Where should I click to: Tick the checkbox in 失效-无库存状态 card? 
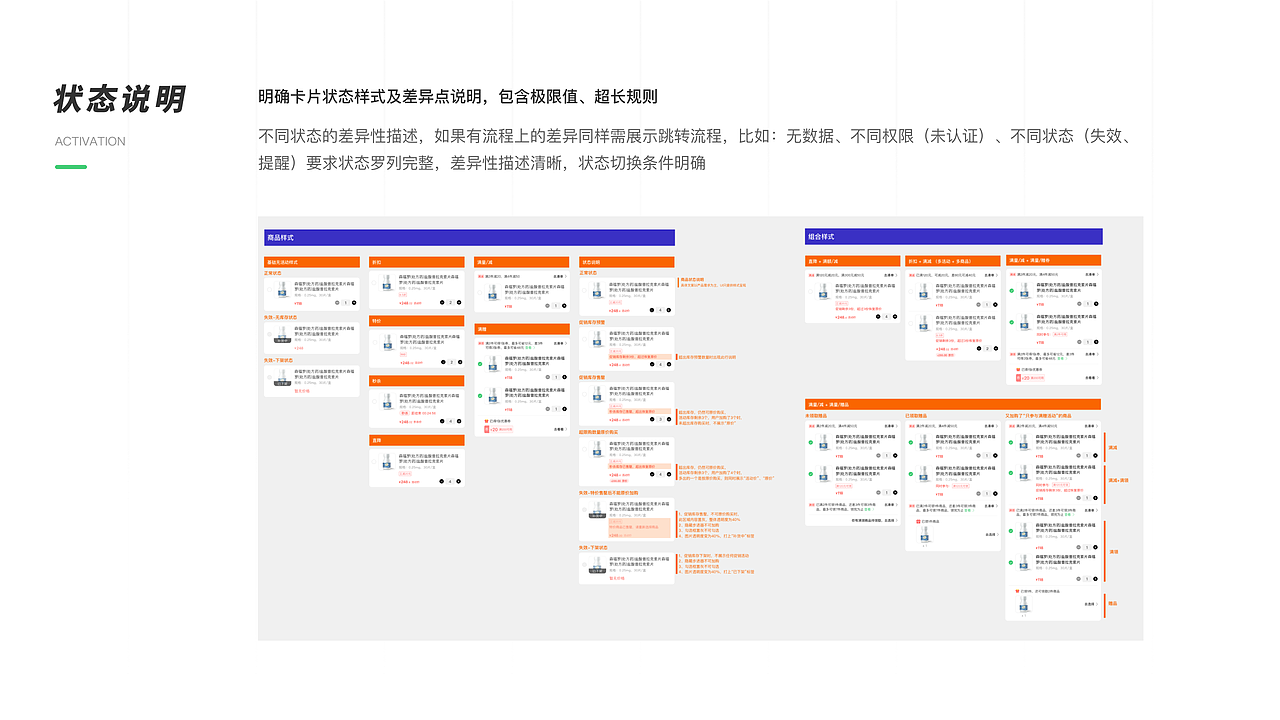tap(269, 334)
